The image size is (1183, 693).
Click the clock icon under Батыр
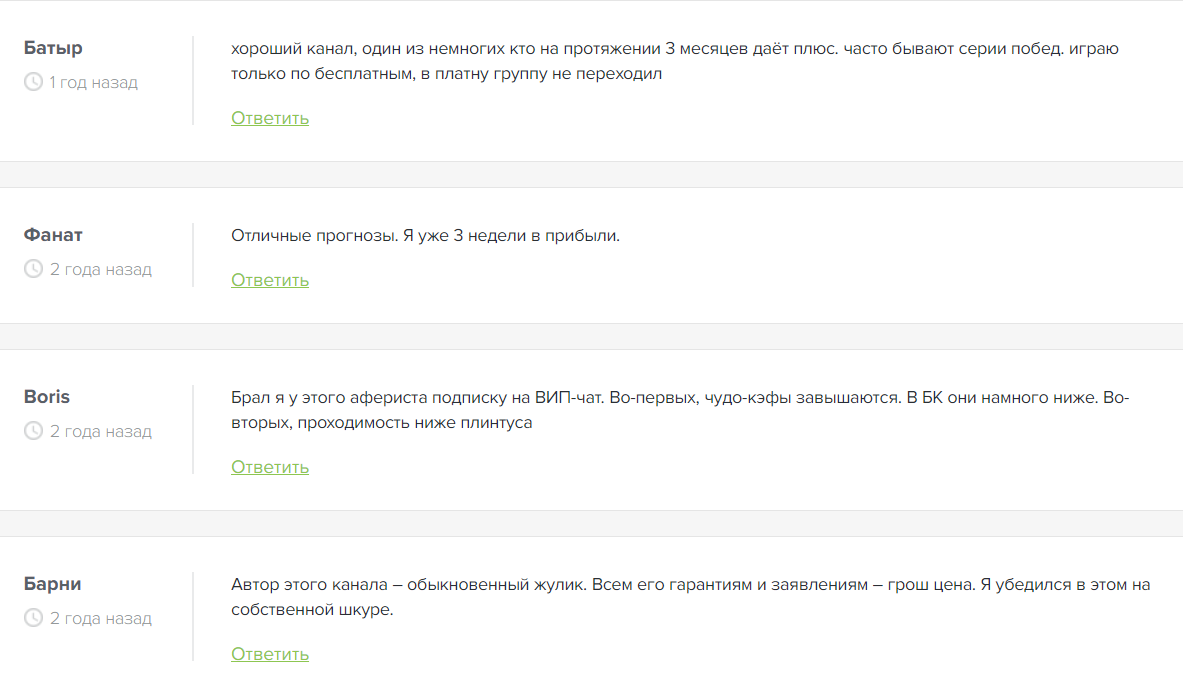33,82
